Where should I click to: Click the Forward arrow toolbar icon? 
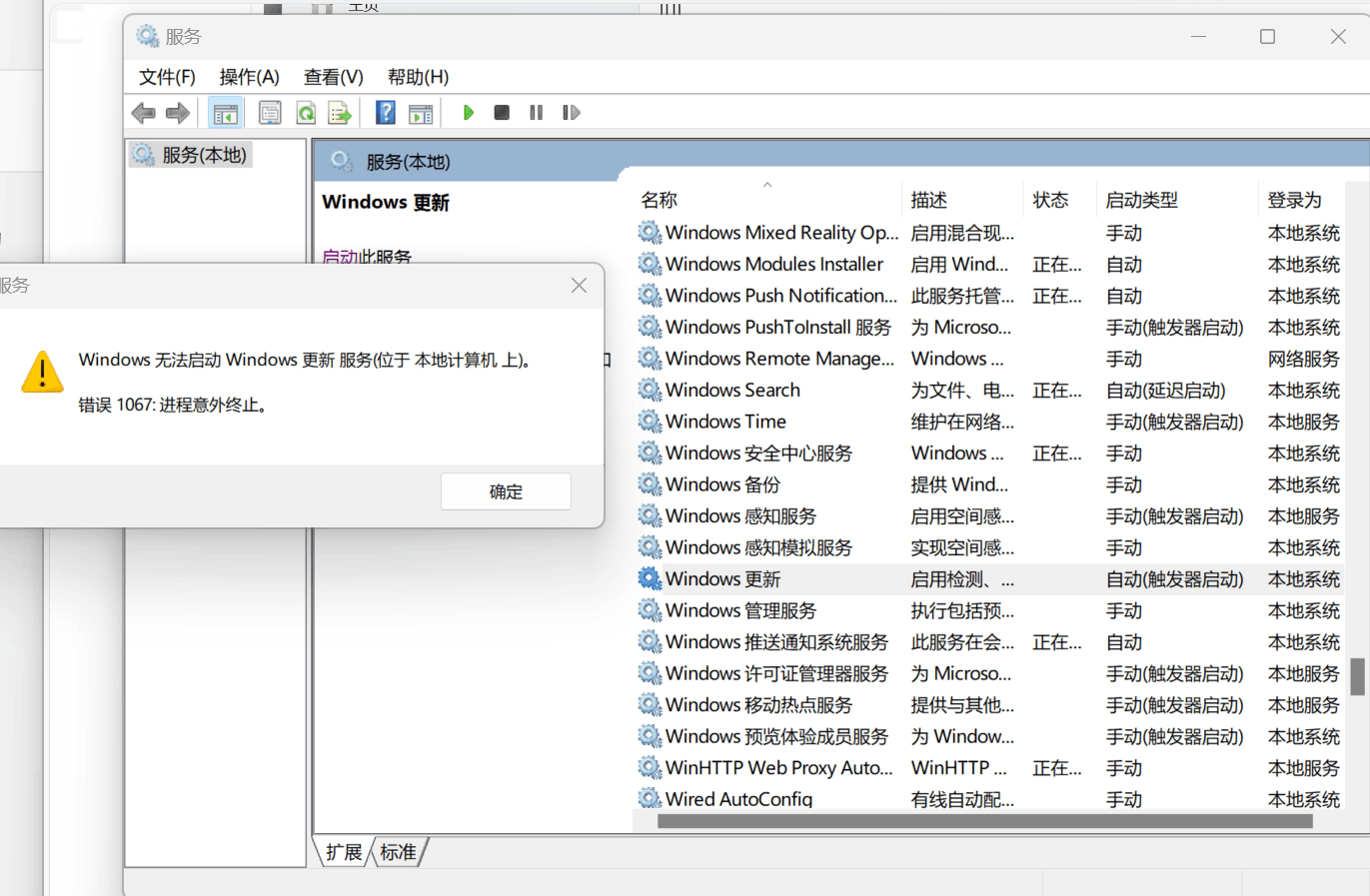pyautogui.click(x=178, y=113)
